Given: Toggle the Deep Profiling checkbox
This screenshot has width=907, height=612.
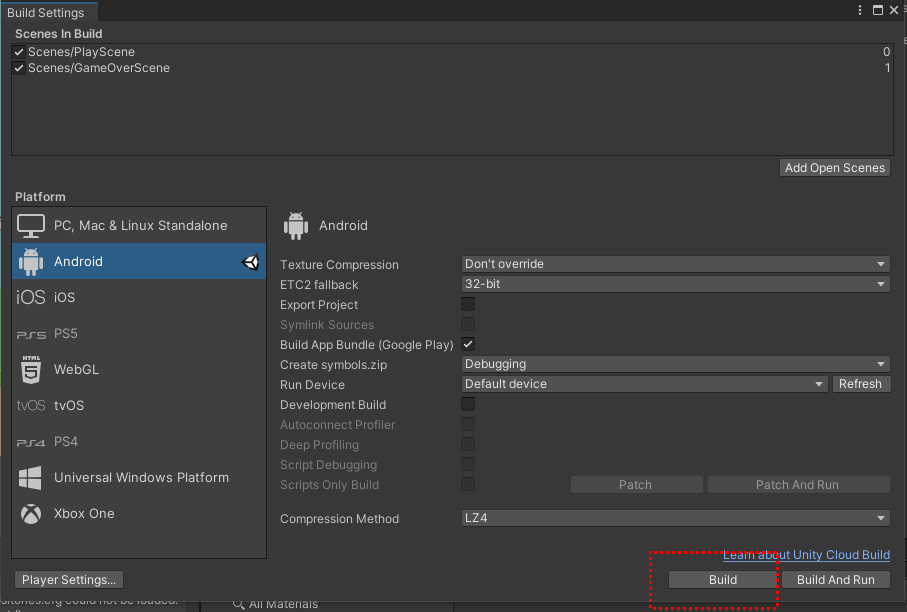Looking at the screenshot, I should [468, 444].
